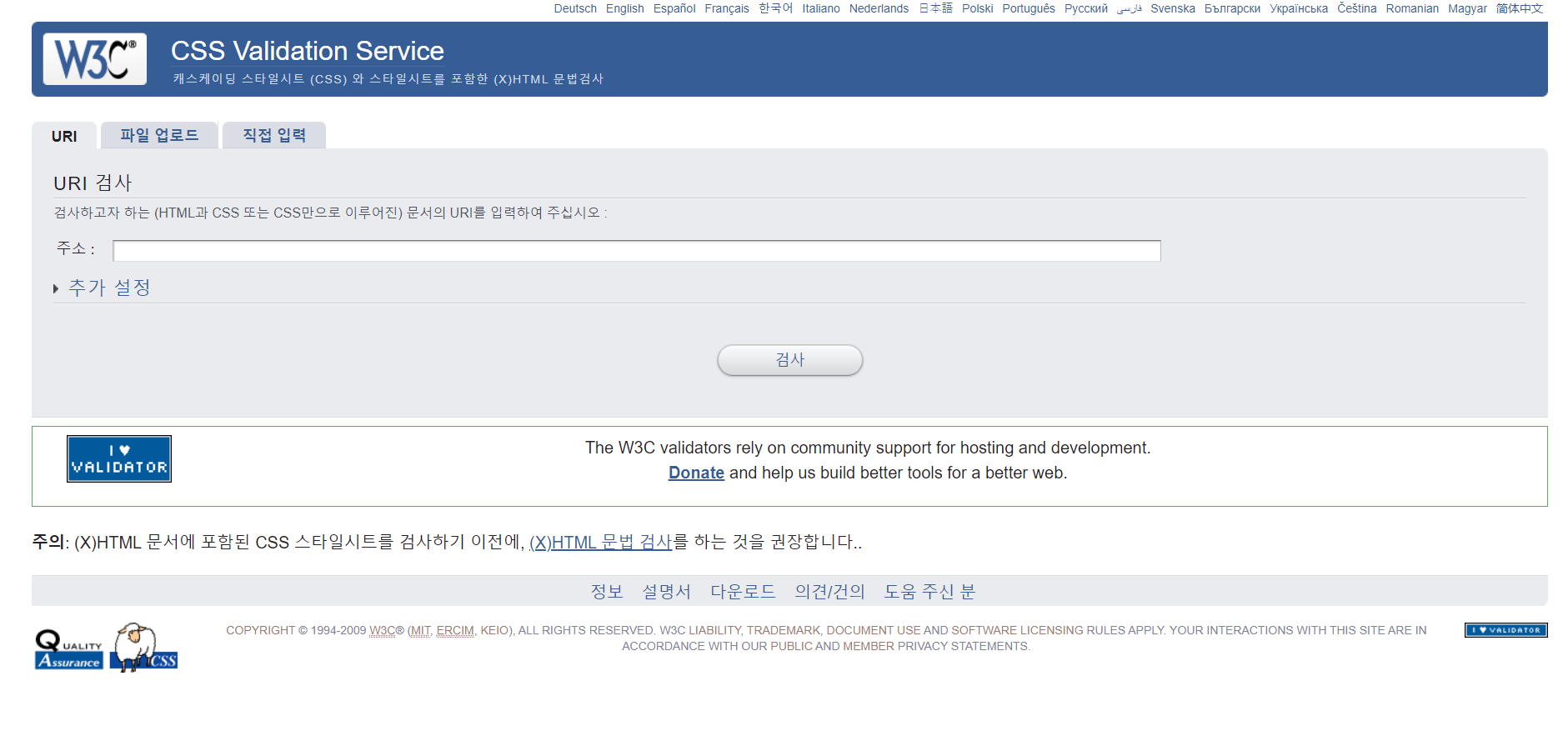Click the 검사 check button
1568x741 pixels.
pos(790,360)
